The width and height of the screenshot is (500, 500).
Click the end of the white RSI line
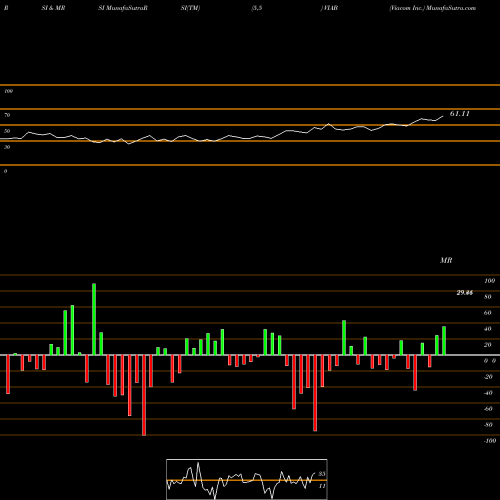(x=443, y=116)
